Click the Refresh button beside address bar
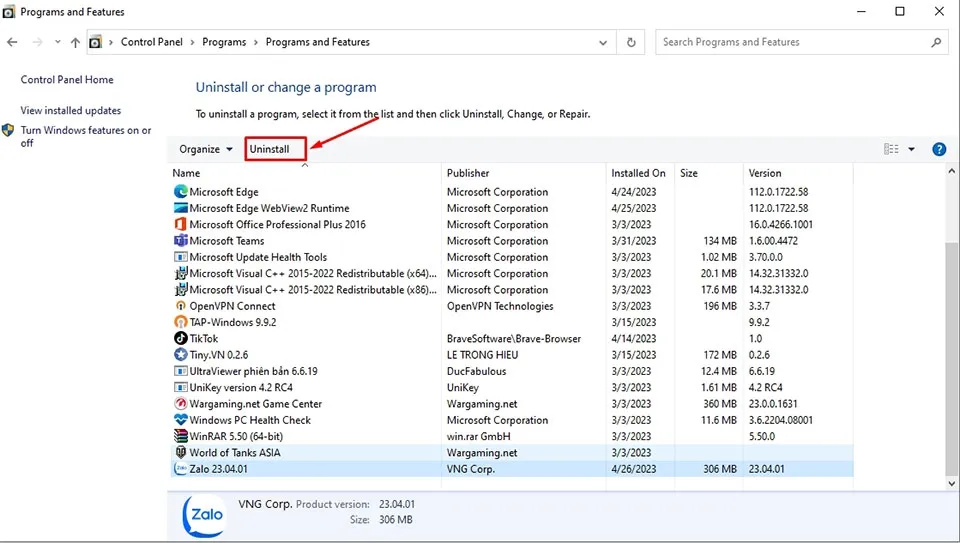This screenshot has height=543, width=960. point(631,42)
